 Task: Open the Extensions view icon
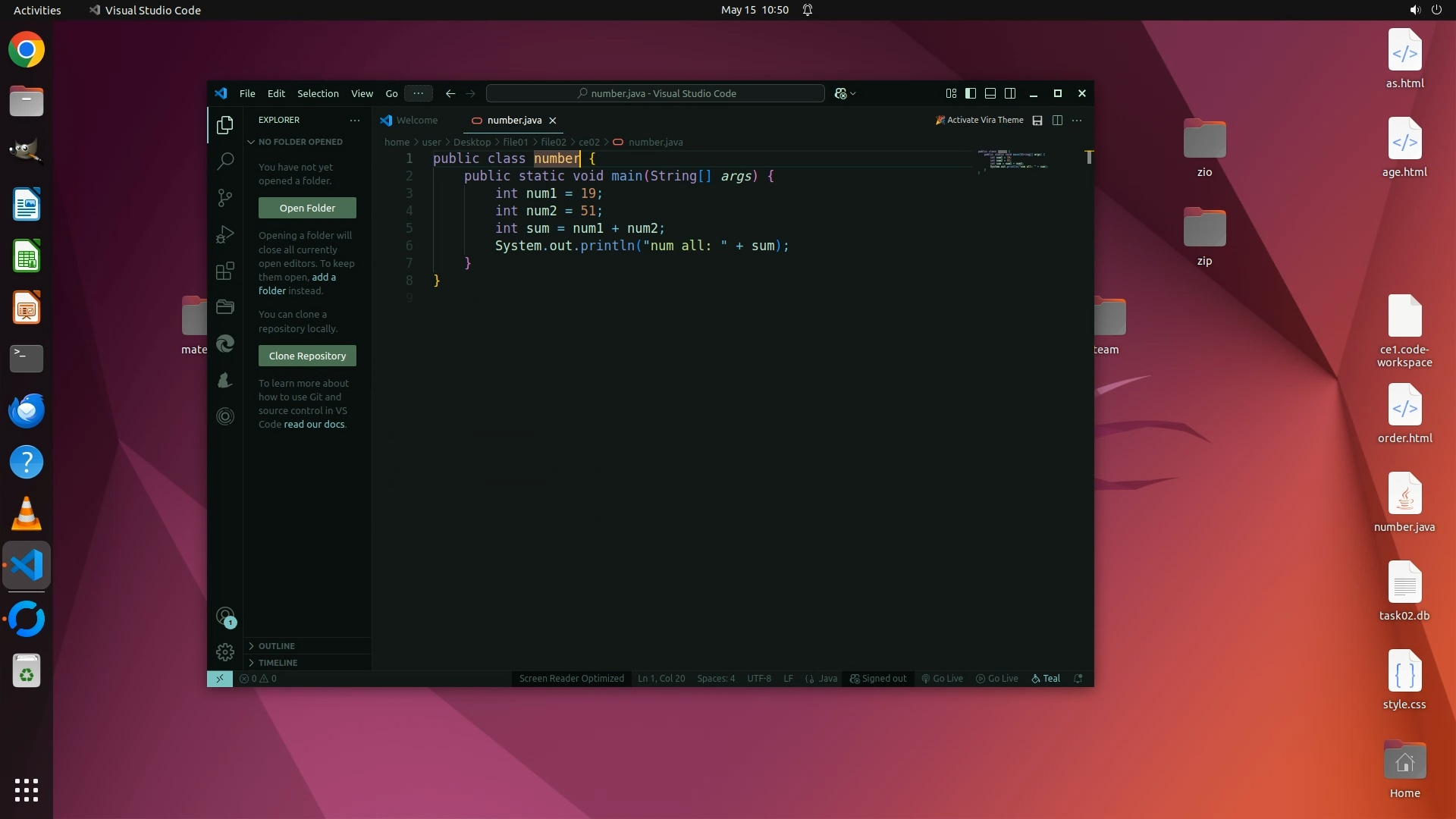pyautogui.click(x=225, y=271)
